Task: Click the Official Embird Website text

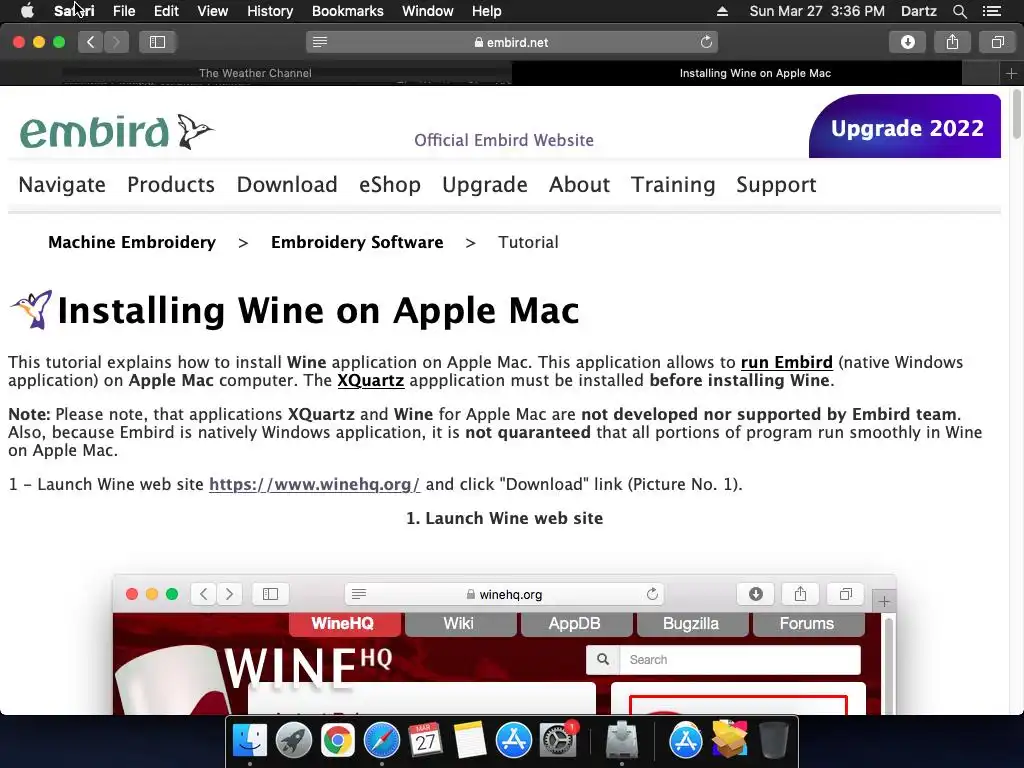Action: point(504,140)
